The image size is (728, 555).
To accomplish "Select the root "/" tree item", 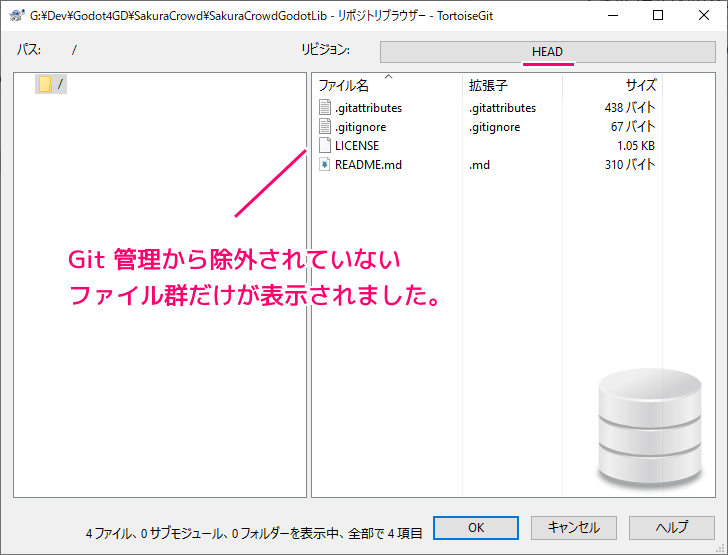I will 60,84.
